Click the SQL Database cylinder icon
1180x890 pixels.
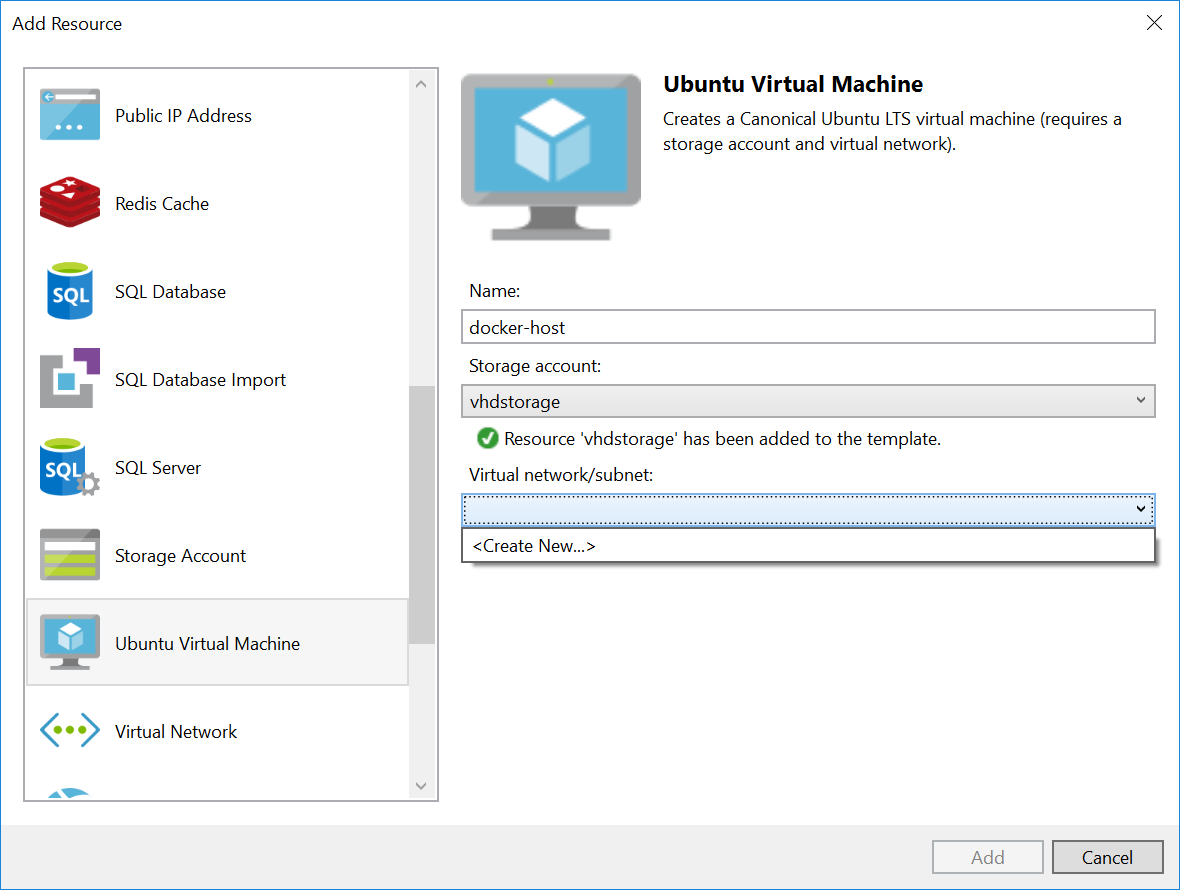(69, 291)
